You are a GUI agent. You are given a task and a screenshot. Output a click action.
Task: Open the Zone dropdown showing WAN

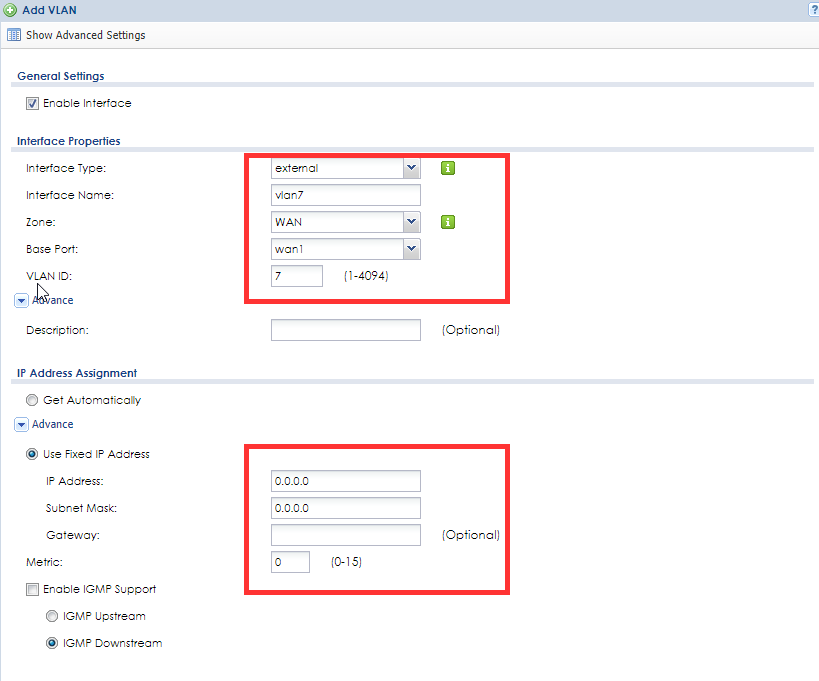pyautogui.click(x=346, y=222)
